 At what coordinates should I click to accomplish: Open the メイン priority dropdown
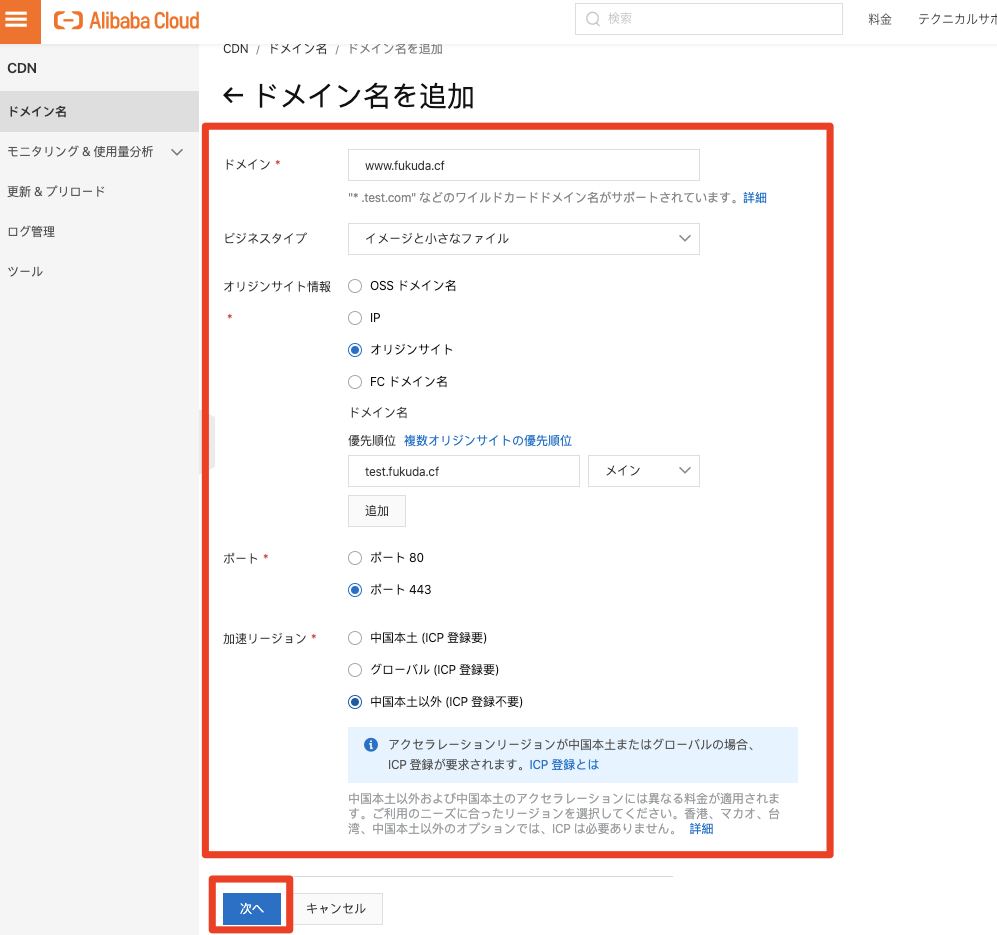tap(643, 471)
